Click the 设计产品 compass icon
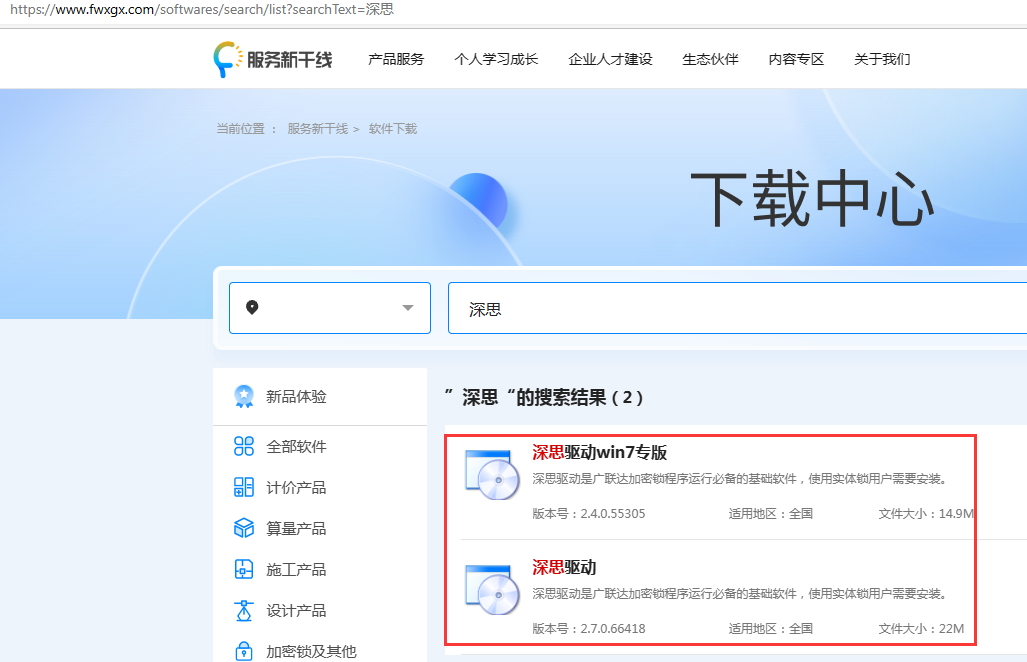Screen dimensions: 1027x662 [244, 610]
